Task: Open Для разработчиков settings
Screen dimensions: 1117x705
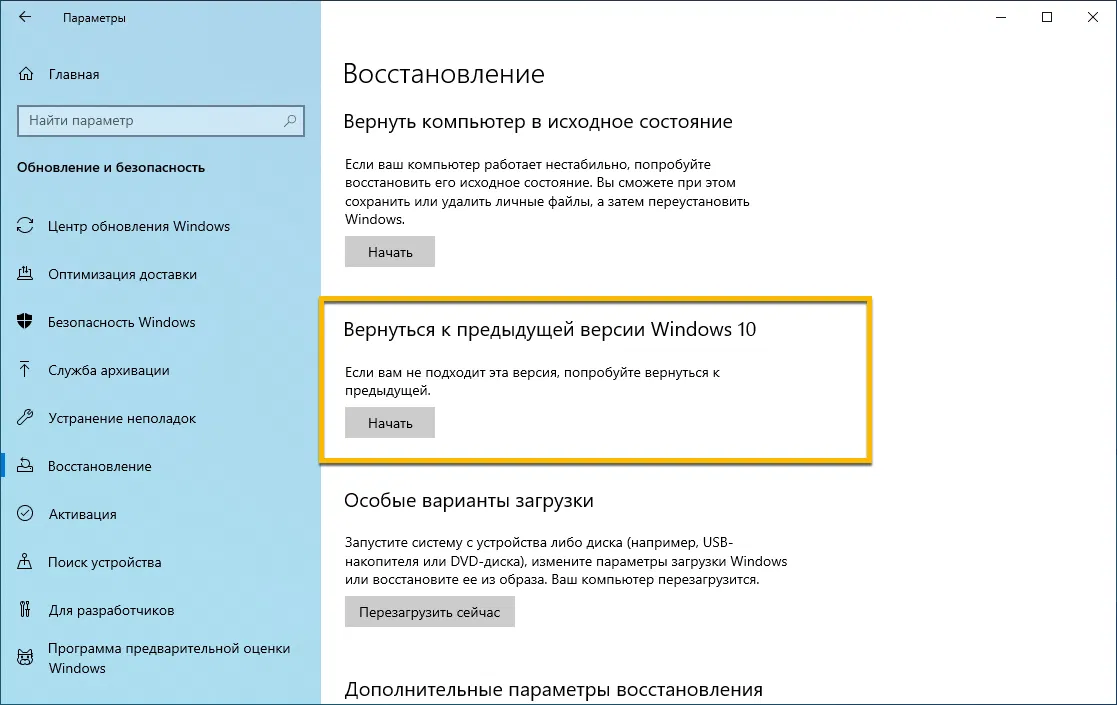Action: (x=111, y=610)
